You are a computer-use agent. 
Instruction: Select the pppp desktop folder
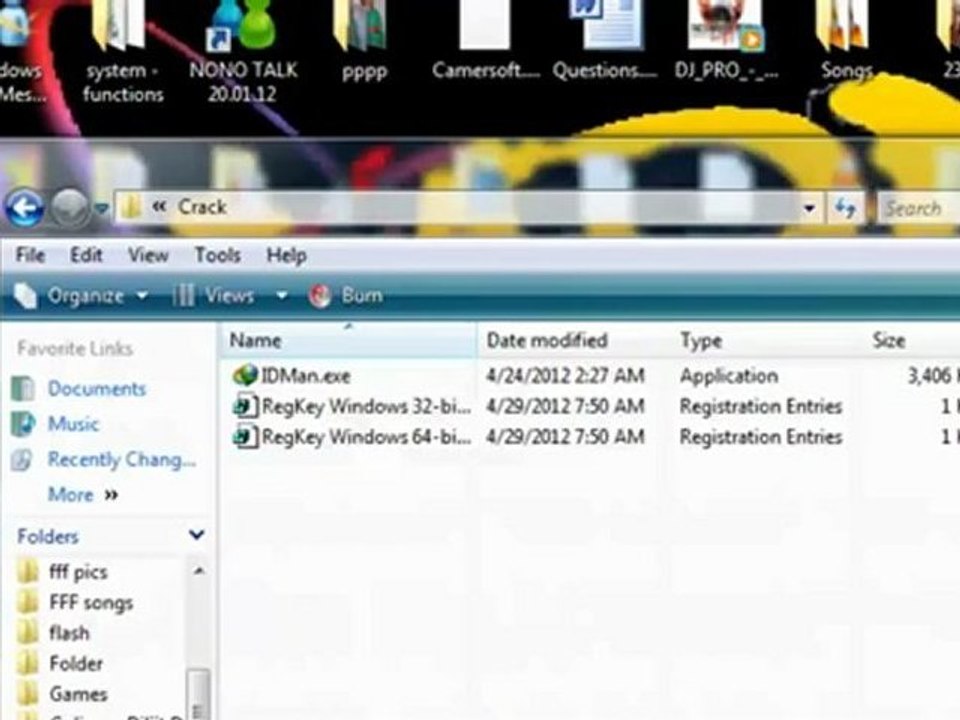tap(364, 42)
